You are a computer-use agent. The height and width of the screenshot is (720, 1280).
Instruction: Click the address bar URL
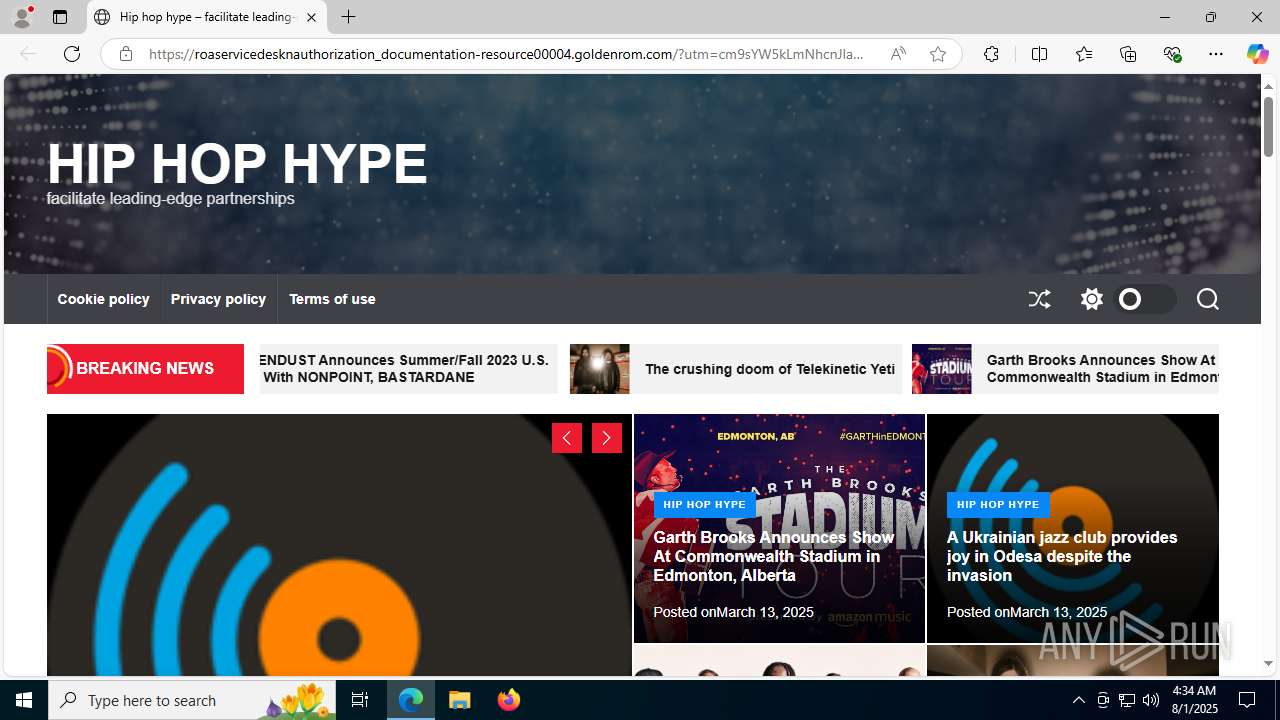click(506, 54)
